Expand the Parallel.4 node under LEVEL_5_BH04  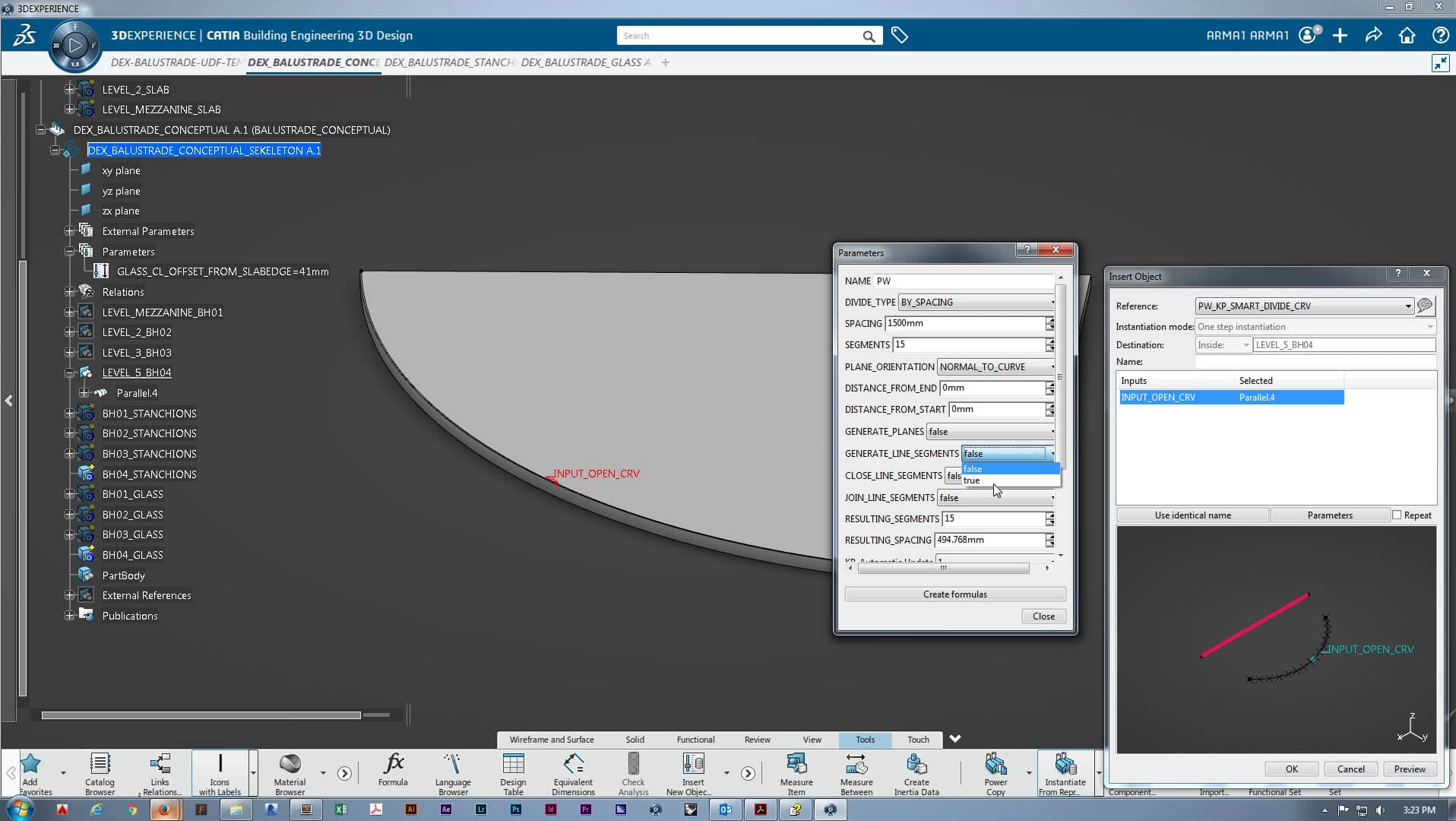tap(84, 393)
